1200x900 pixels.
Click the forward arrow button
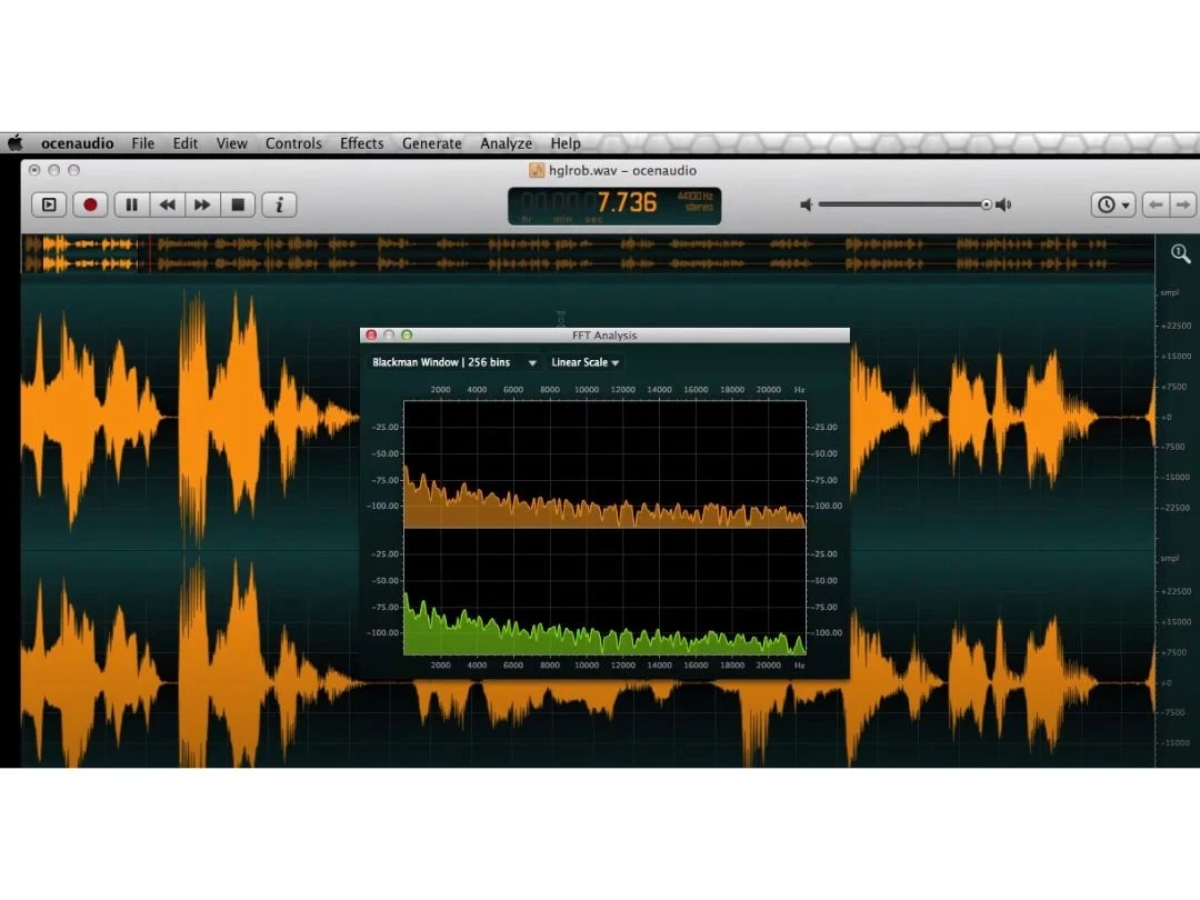point(1183,205)
